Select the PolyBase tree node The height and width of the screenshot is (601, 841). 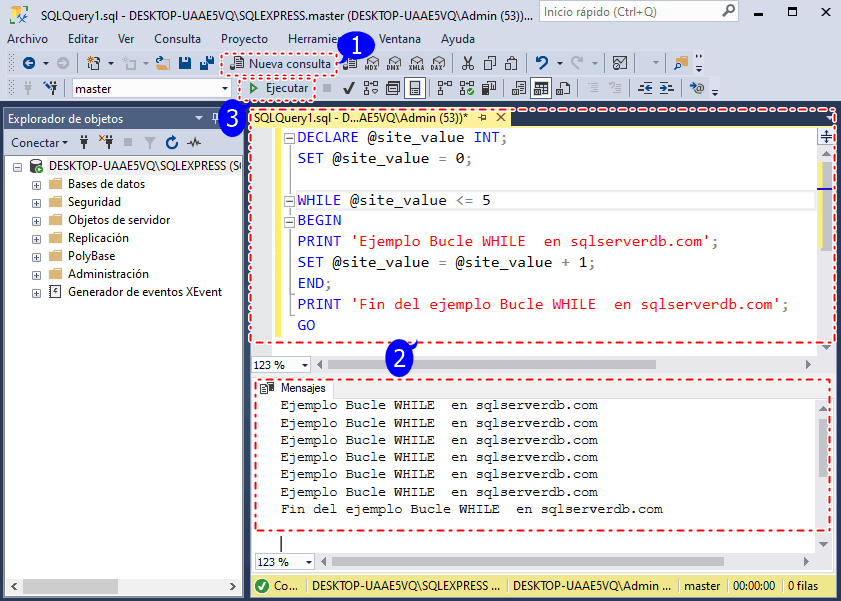(x=91, y=256)
